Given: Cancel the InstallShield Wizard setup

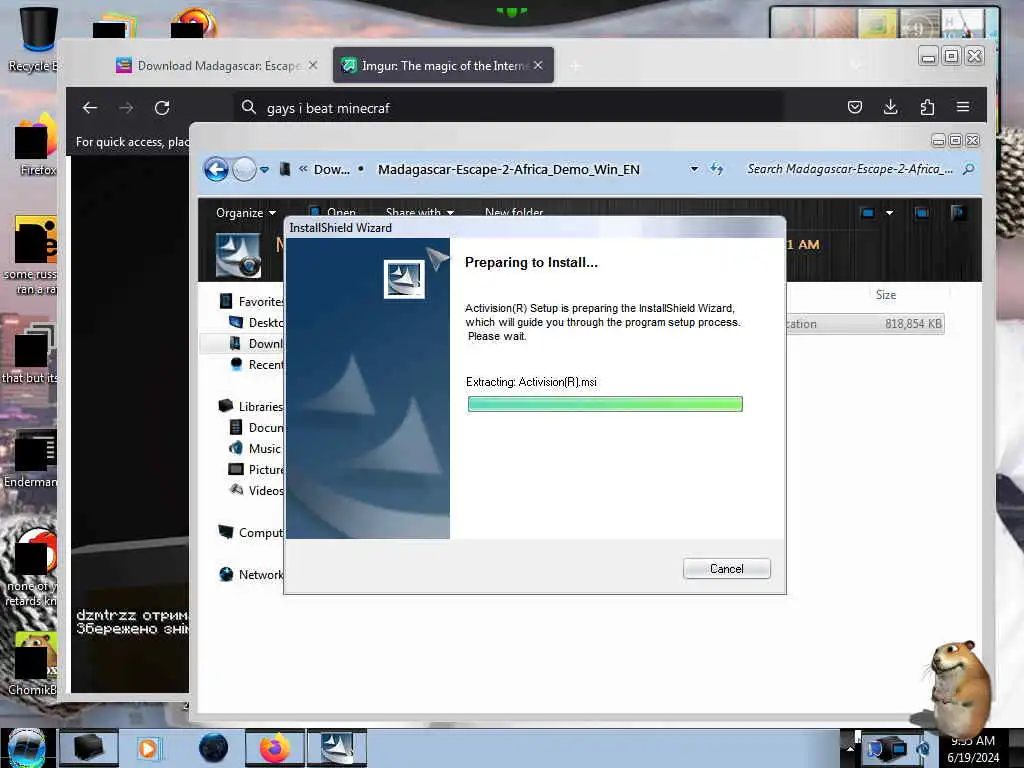Looking at the screenshot, I should click(x=726, y=569).
